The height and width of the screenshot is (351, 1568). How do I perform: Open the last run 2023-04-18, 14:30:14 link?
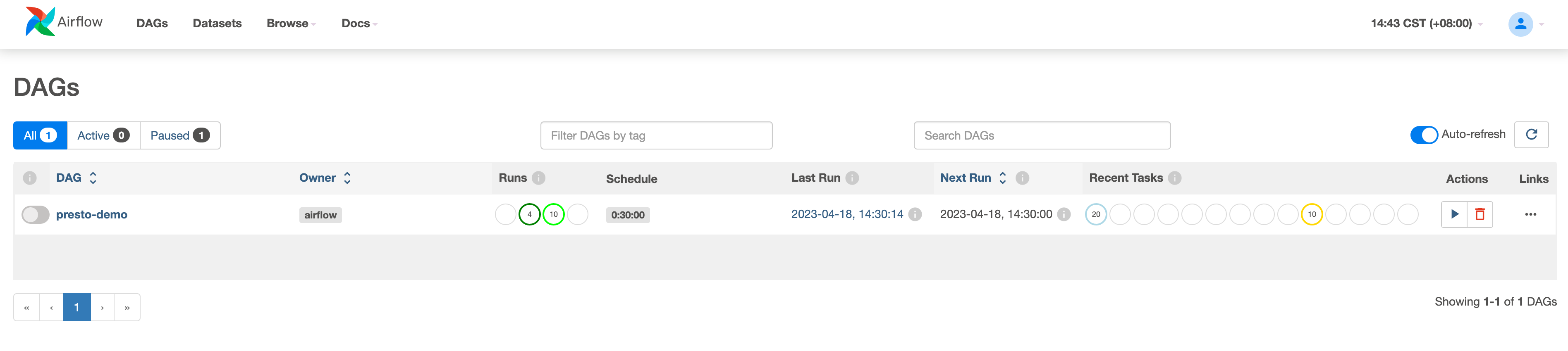coord(847,214)
